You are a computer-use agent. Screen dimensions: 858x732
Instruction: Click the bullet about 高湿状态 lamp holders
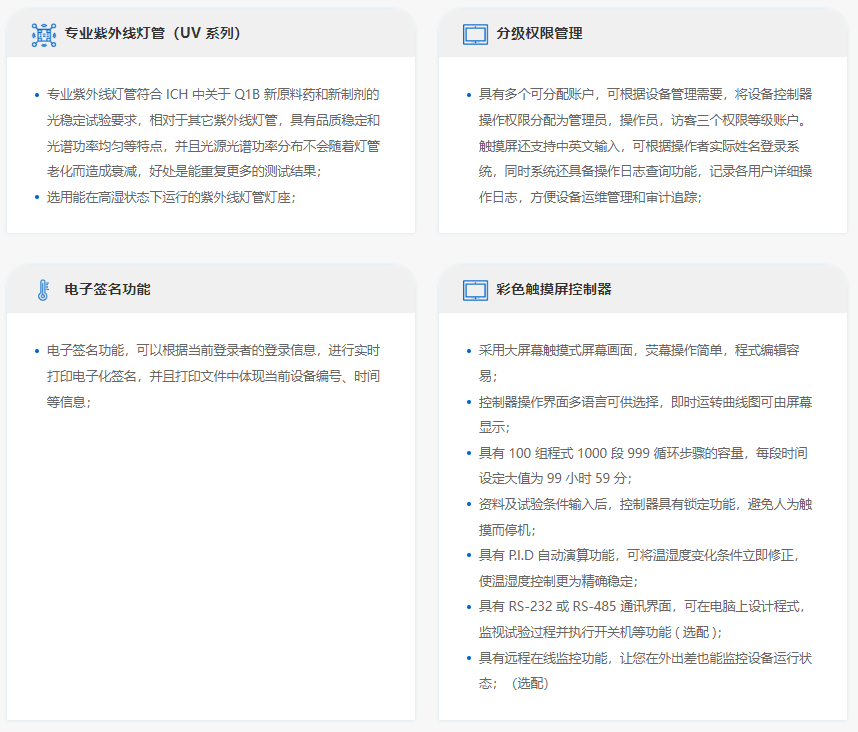pos(170,197)
